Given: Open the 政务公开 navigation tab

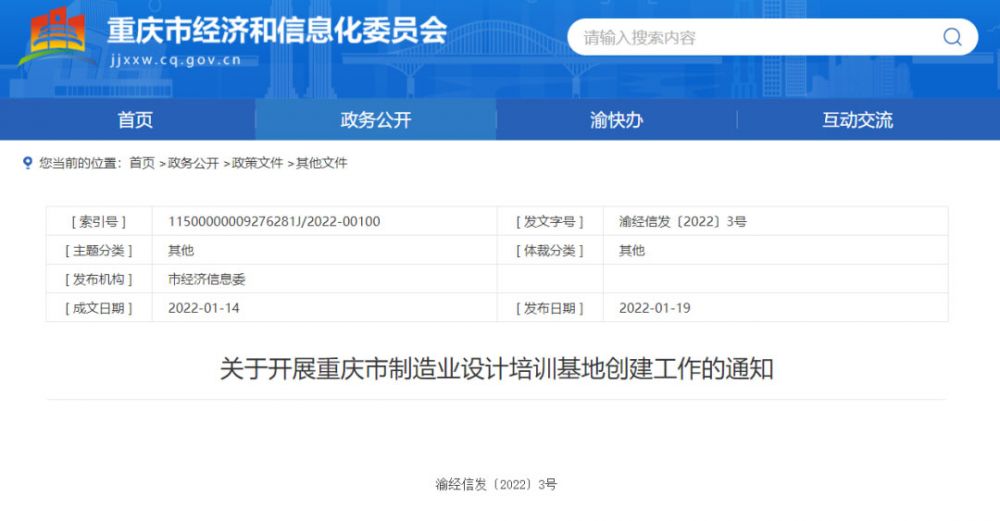Looking at the screenshot, I should coord(376,120).
